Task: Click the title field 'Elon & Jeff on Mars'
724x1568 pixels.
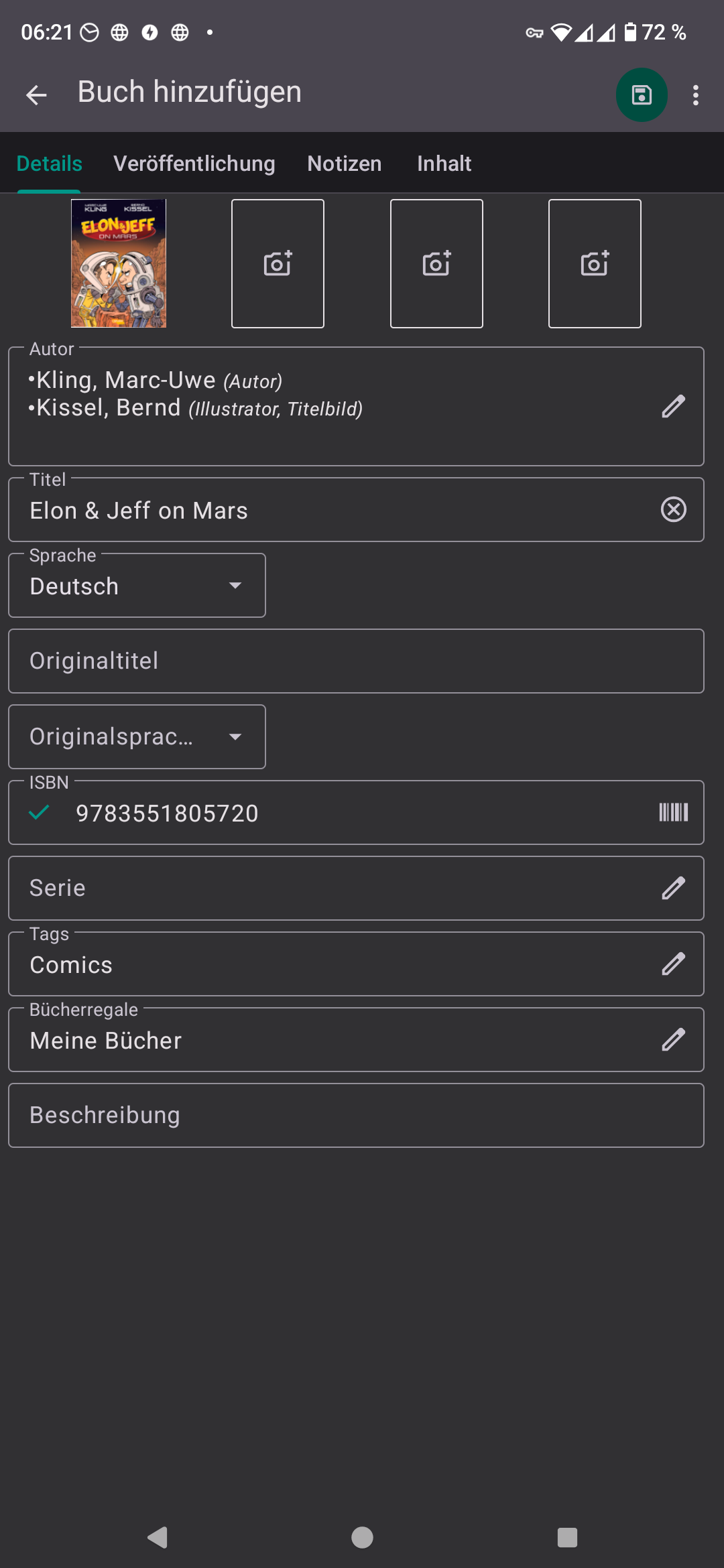Action: (x=356, y=510)
